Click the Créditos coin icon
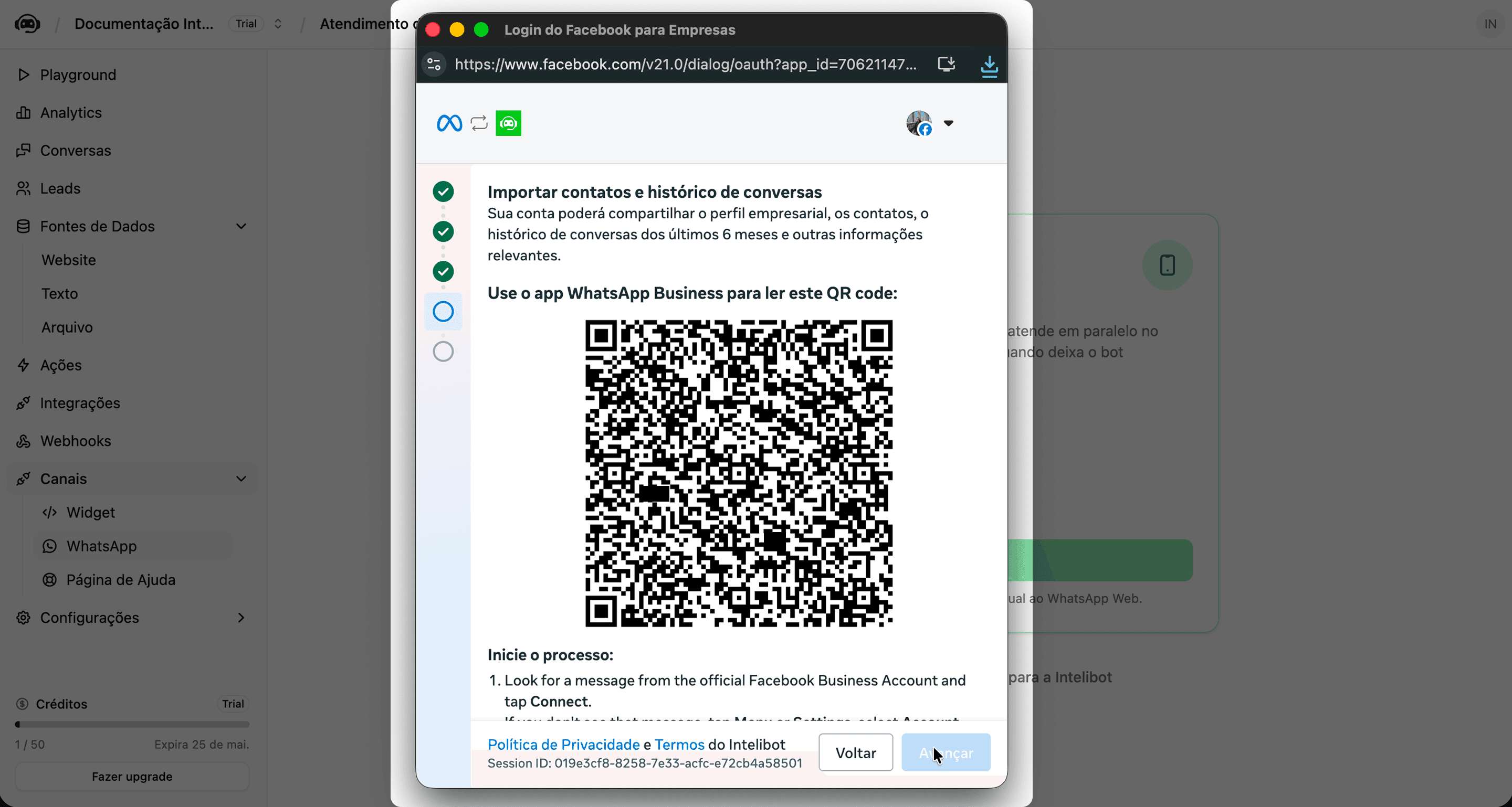This screenshot has height=807, width=1512. click(x=22, y=704)
